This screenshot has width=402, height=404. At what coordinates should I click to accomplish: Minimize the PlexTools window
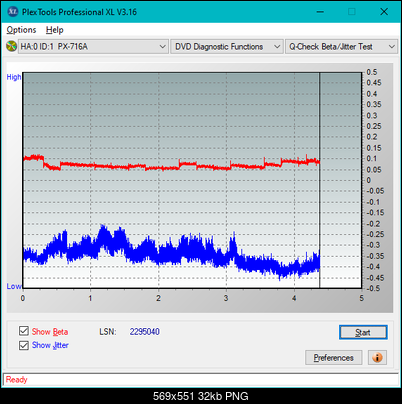(320, 12)
